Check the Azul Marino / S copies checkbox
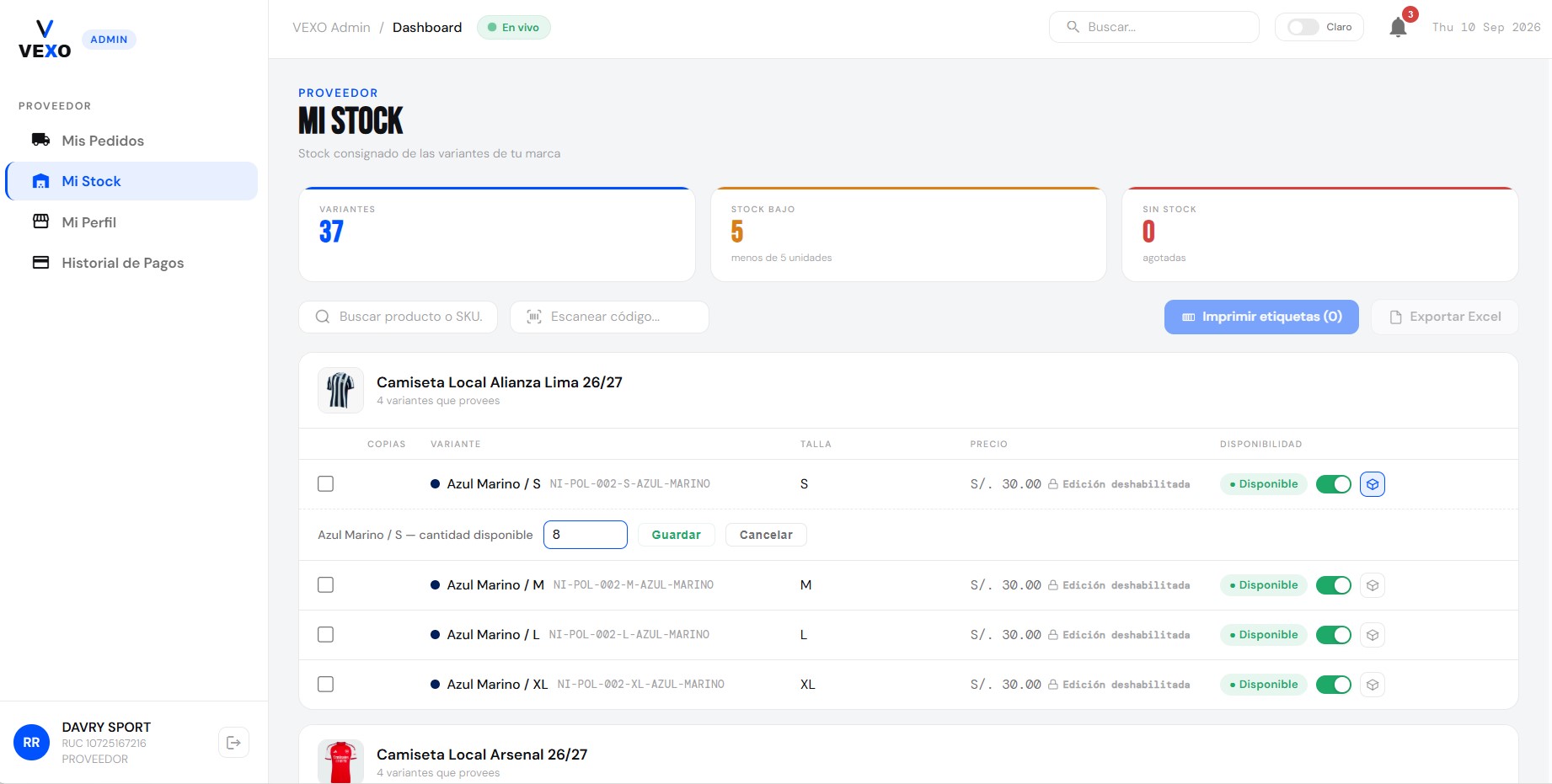The image size is (1552, 784). coord(325,484)
